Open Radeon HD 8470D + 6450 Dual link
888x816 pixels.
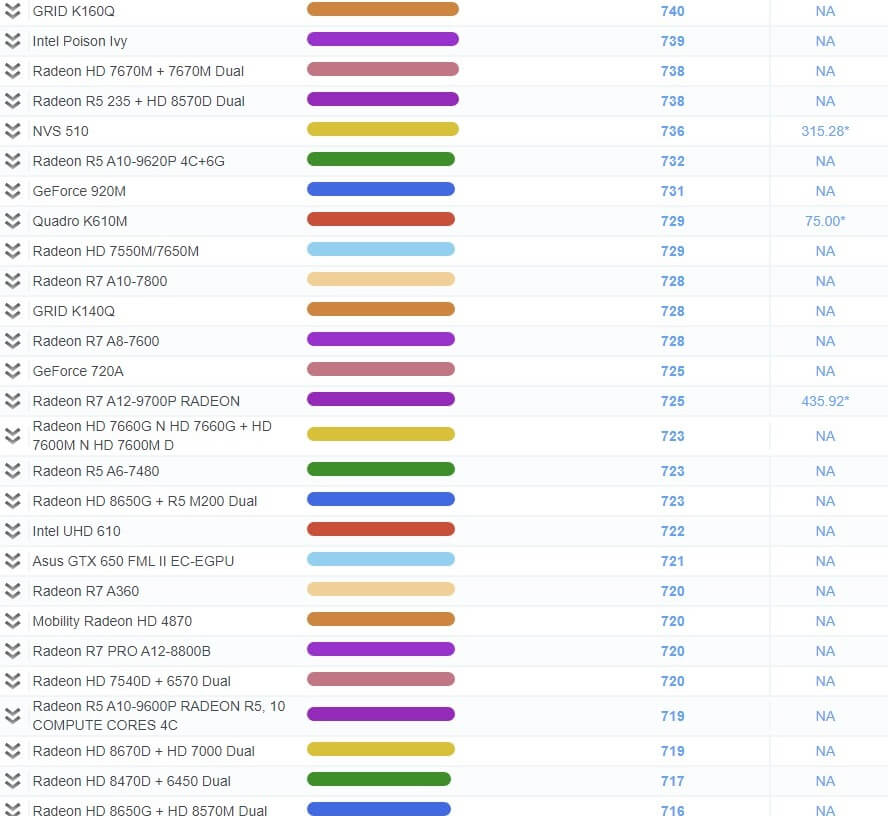(131, 781)
